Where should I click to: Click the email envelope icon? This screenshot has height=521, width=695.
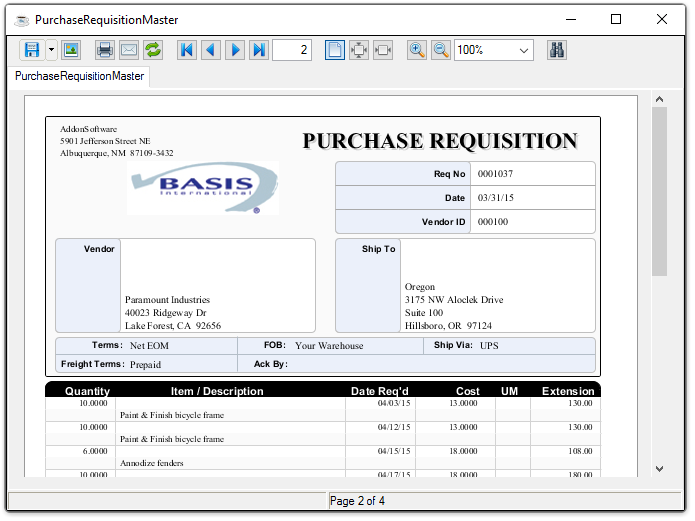pyautogui.click(x=129, y=50)
